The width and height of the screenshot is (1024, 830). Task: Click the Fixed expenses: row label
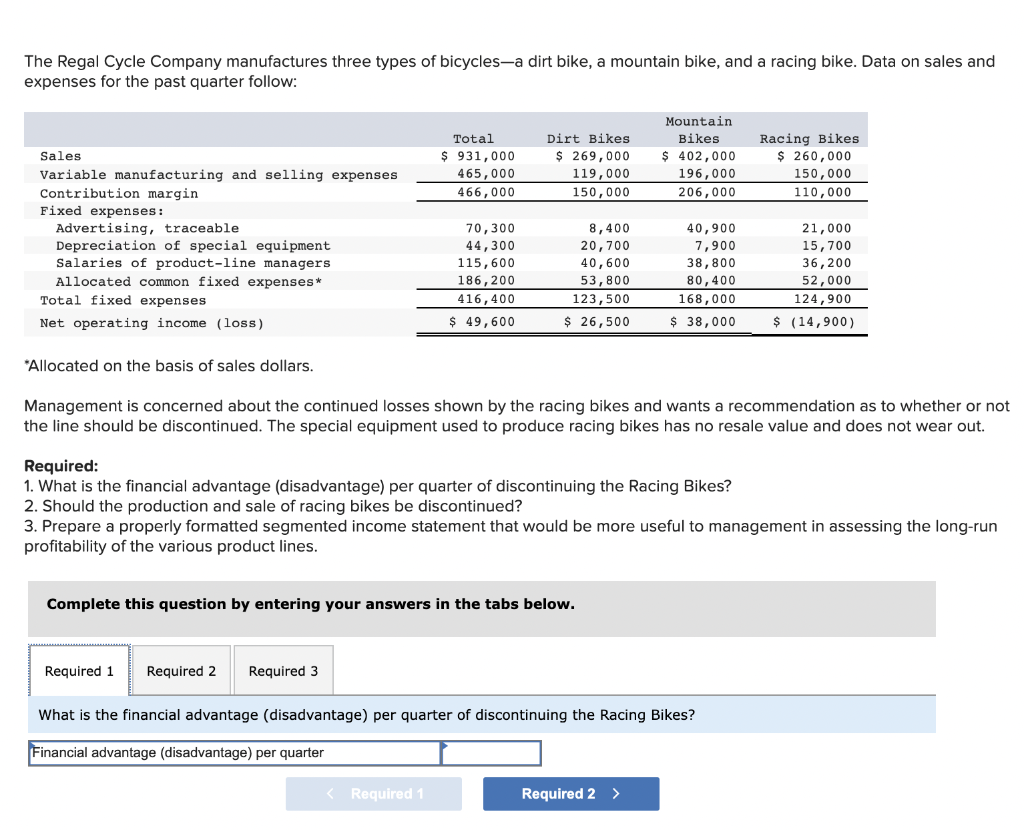coord(102,211)
